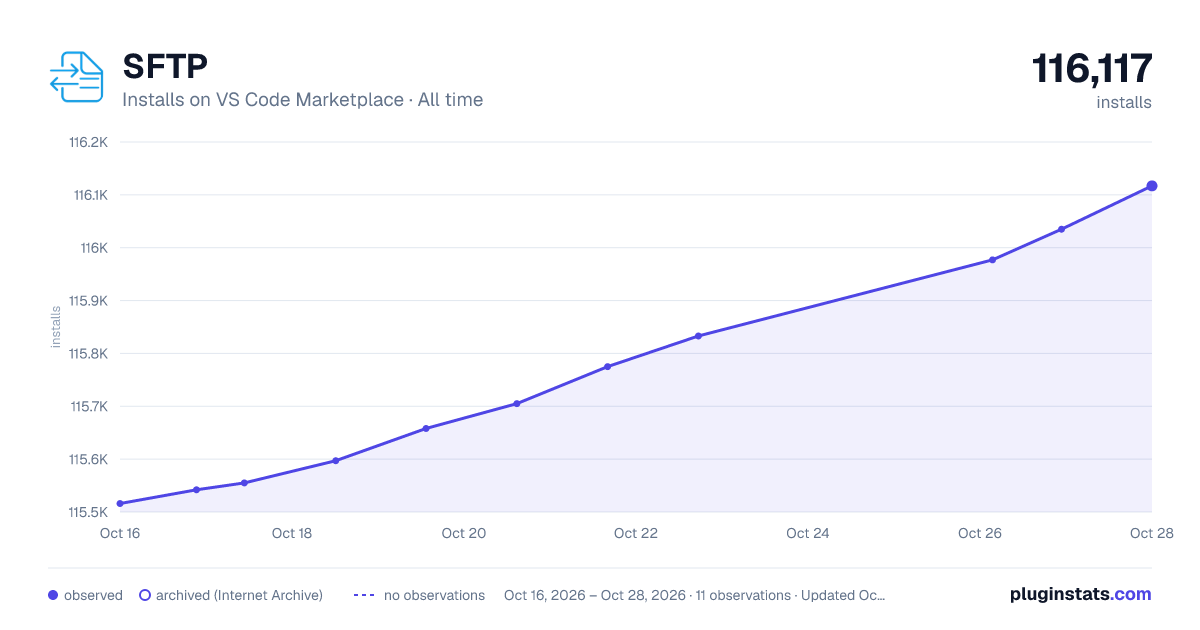Click the data point just above 116K

tap(1061, 229)
